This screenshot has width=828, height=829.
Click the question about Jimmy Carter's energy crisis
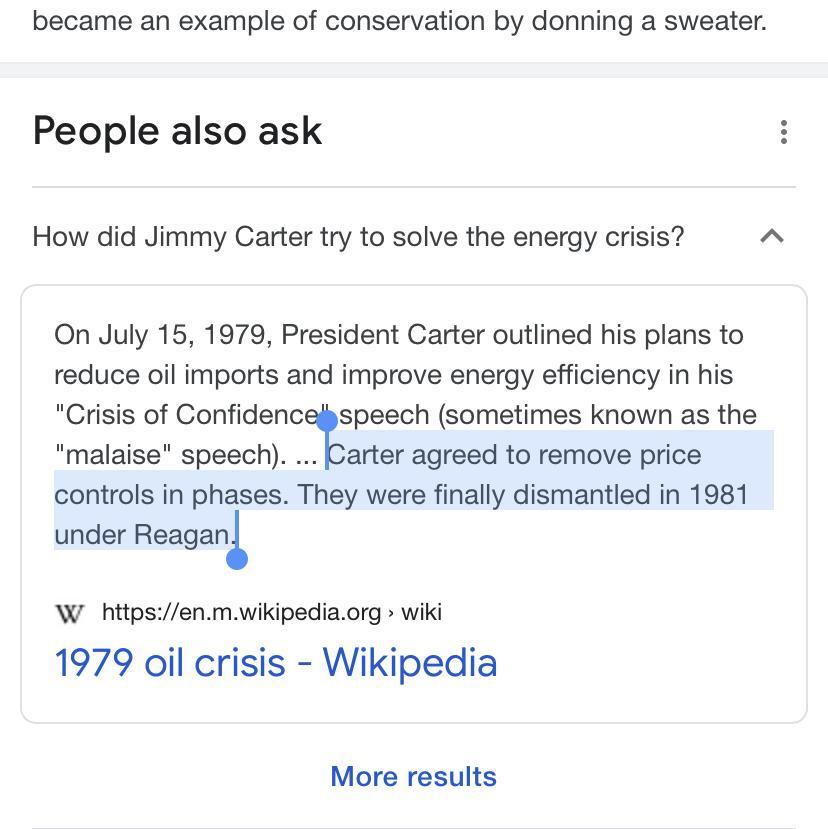358,237
